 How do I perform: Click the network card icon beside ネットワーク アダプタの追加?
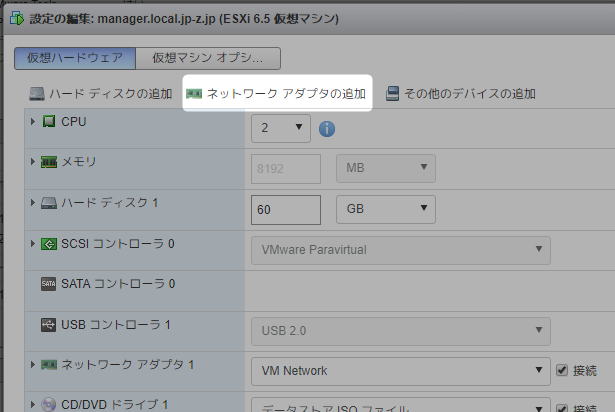click(194, 94)
